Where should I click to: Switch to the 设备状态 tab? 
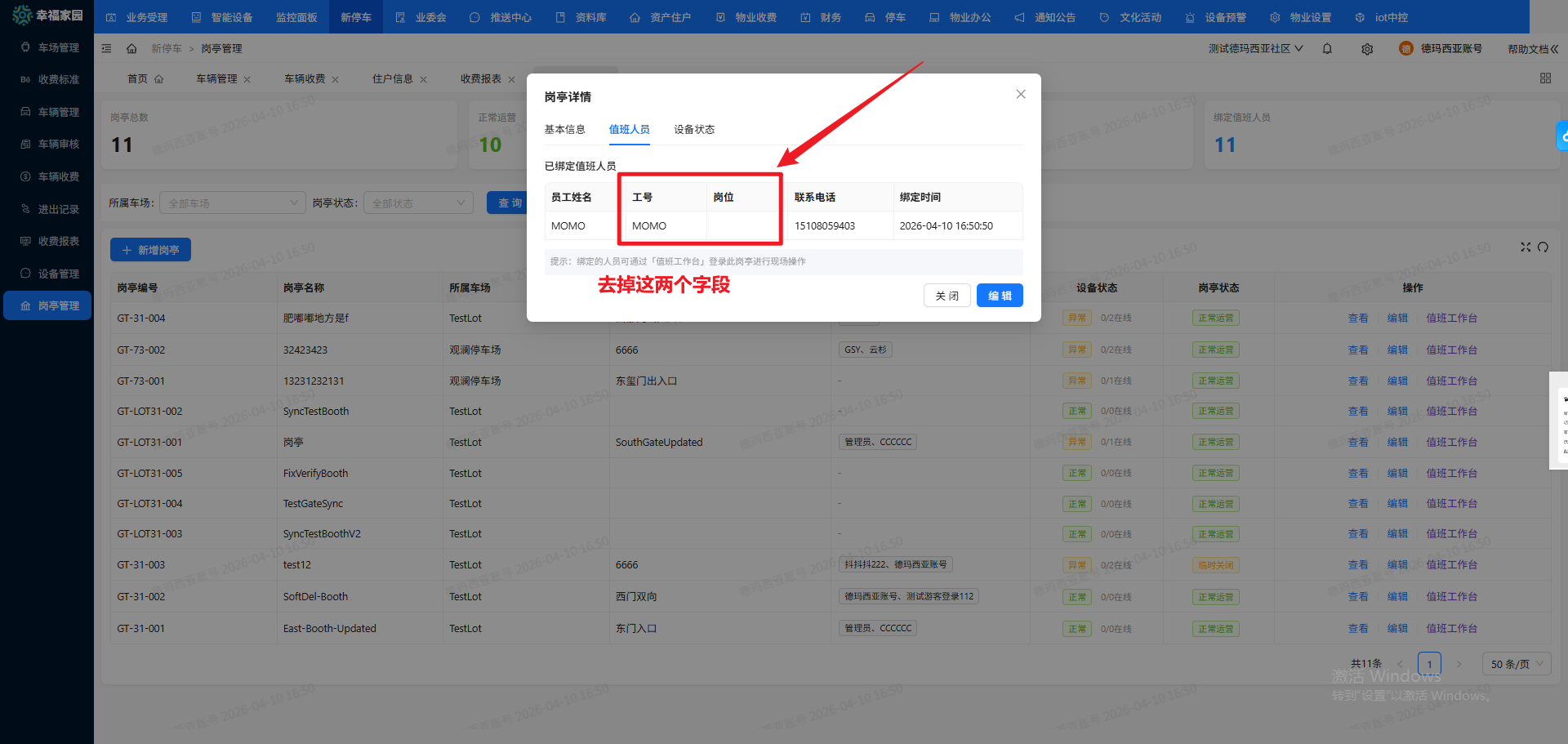click(694, 130)
